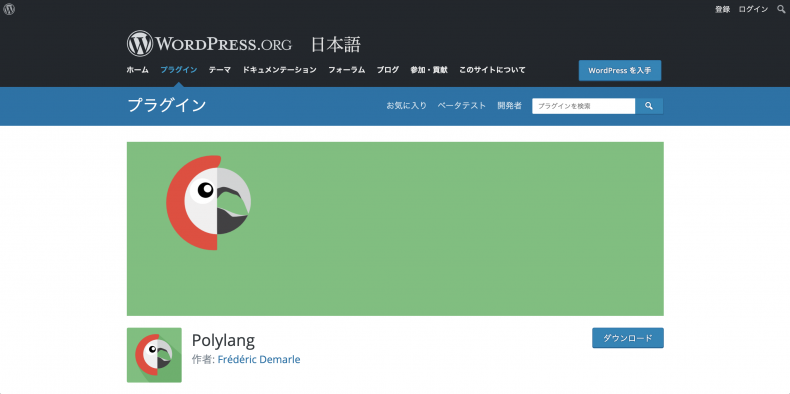Click the WordPress admin bar logo icon

(x=9, y=9)
